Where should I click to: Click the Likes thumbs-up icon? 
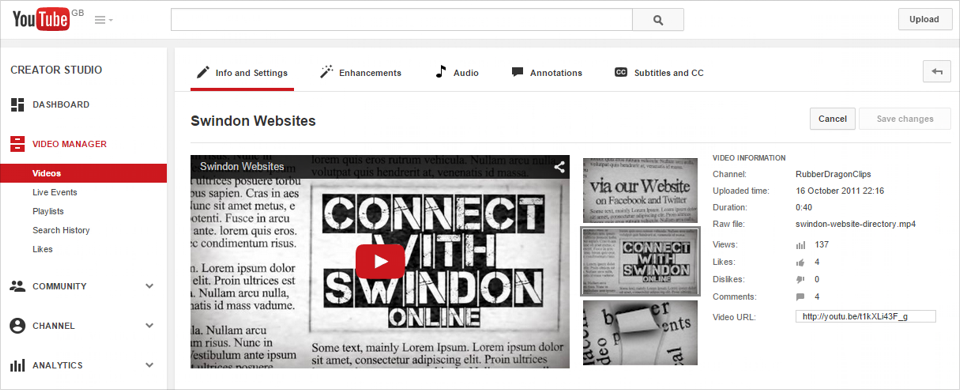pos(800,262)
